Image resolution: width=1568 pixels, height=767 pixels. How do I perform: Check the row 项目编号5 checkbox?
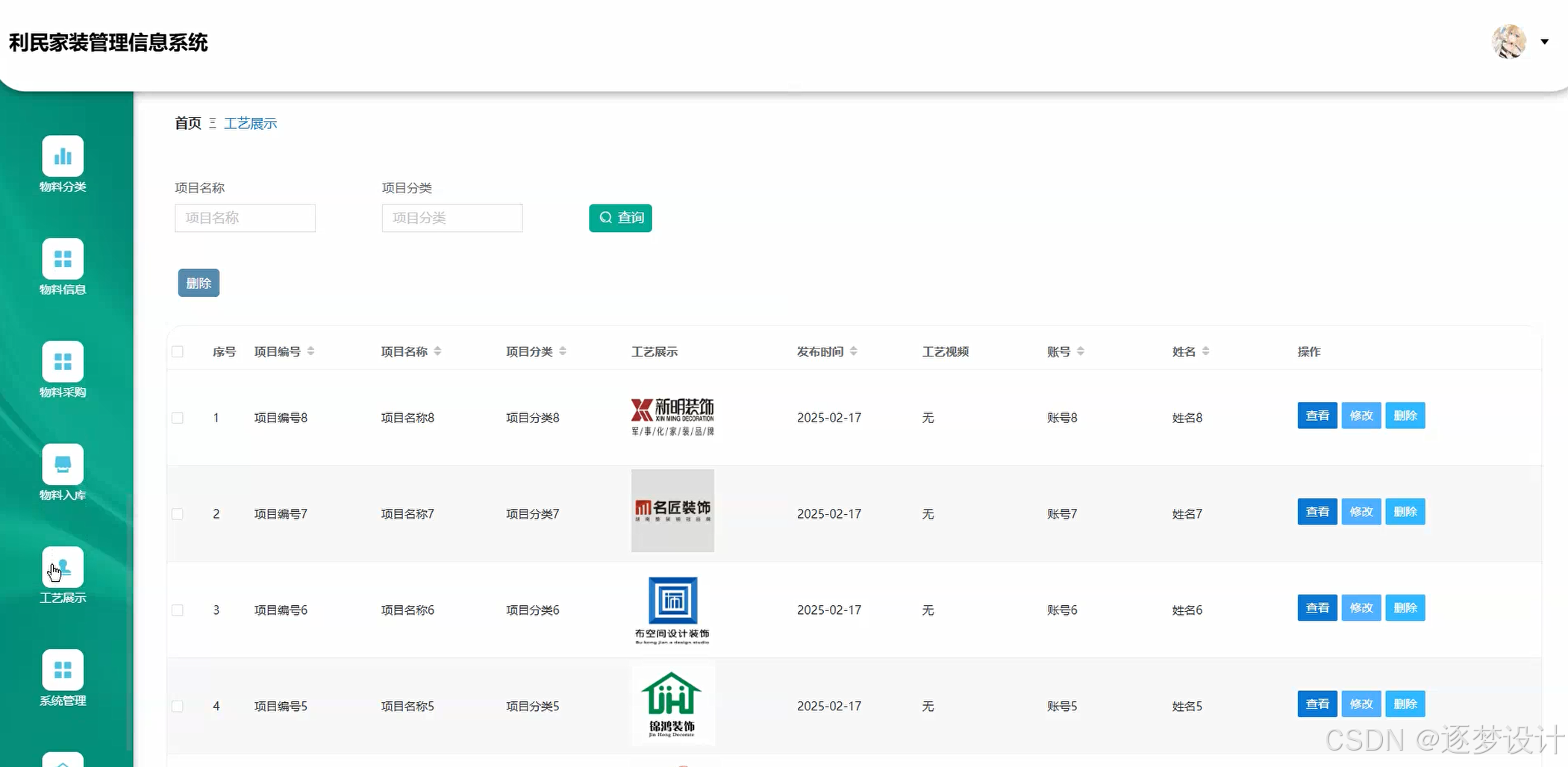click(x=178, y=707)
